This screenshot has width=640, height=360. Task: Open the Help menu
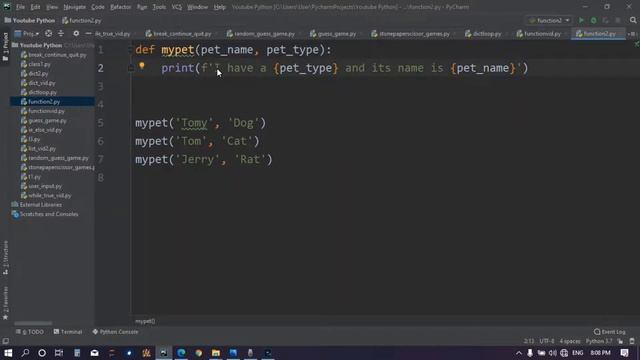[x=220, y=7]
